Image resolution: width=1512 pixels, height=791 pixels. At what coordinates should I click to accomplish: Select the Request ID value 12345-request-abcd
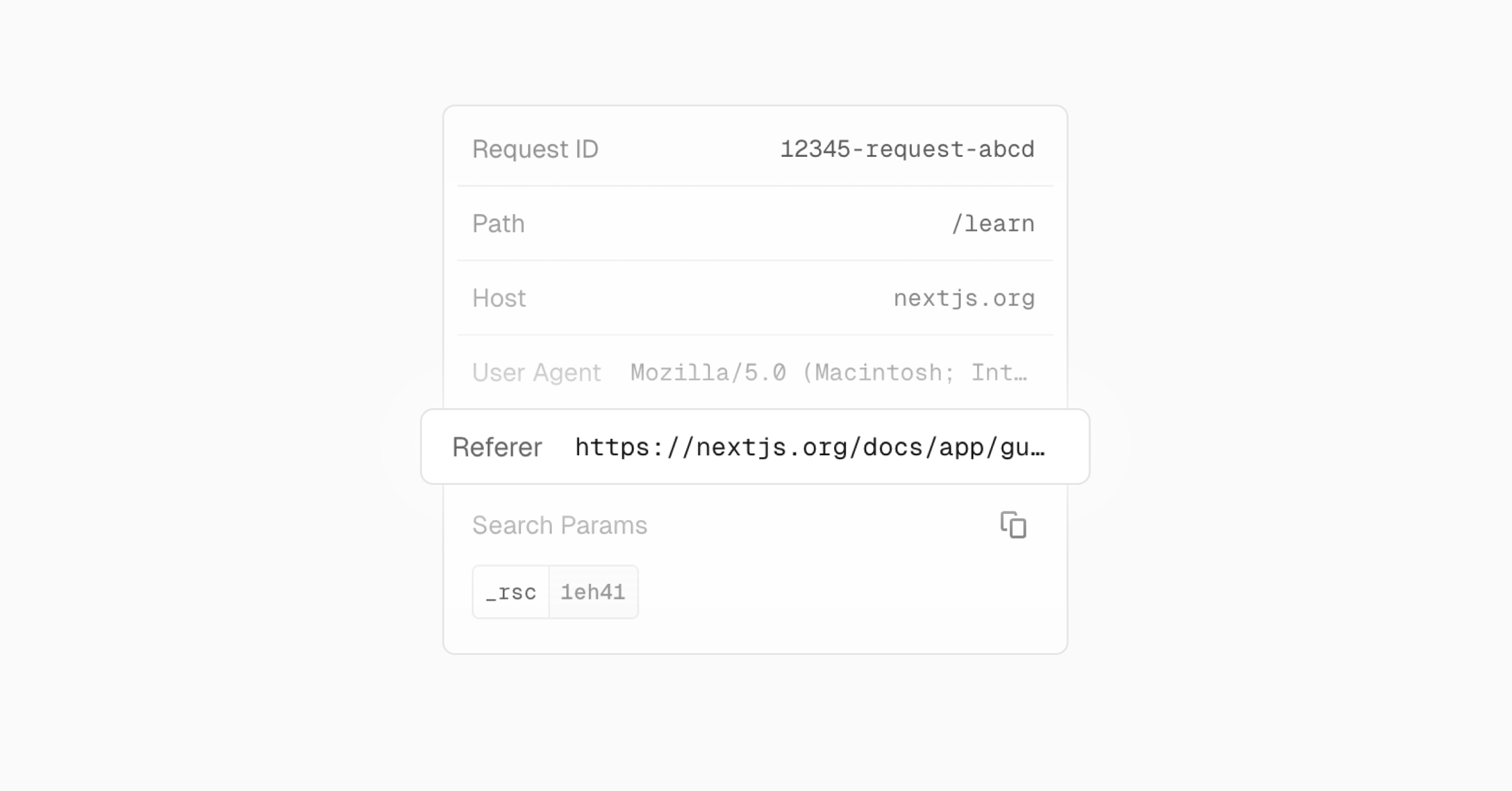[x=907, y=149]
